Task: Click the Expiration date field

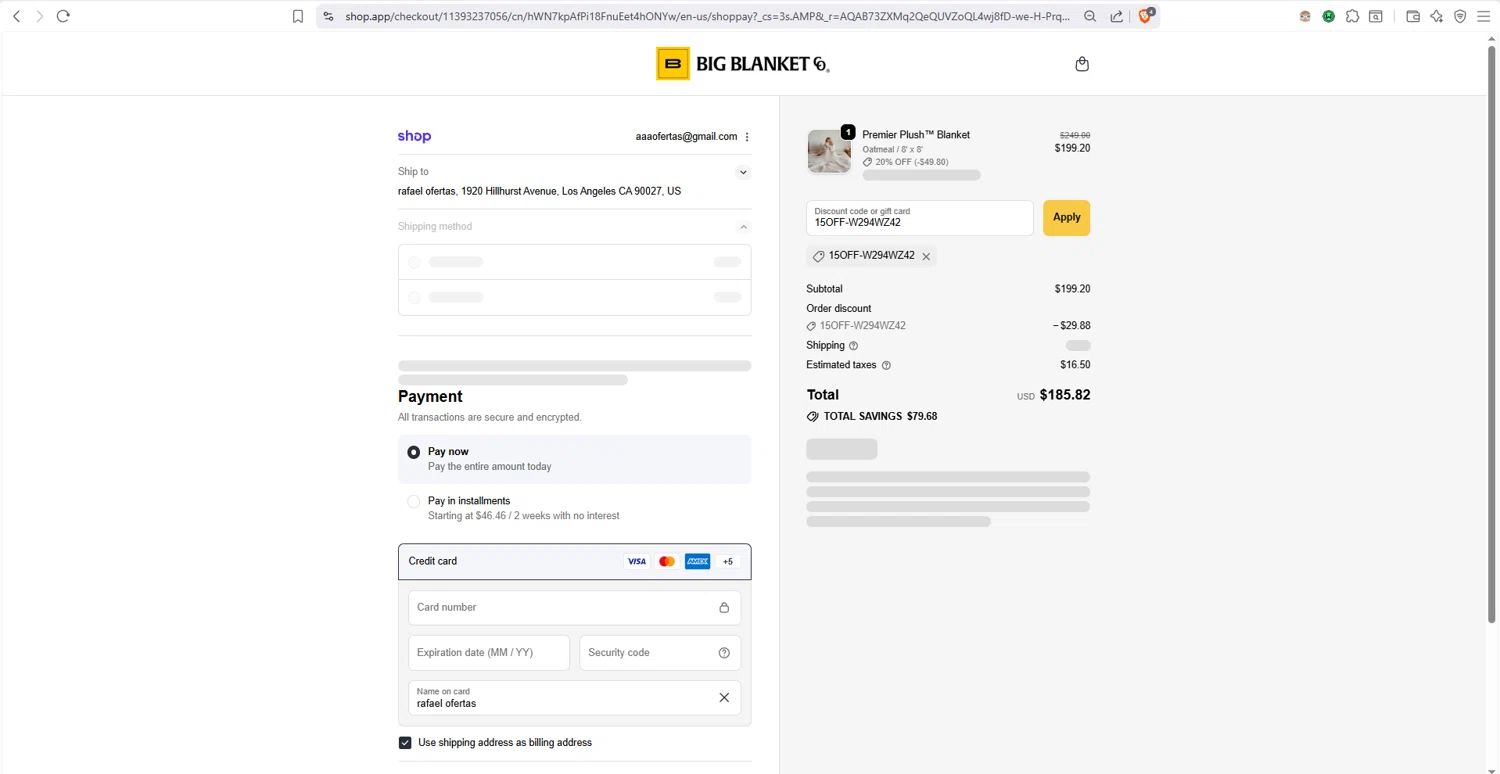Action: pos(489,653)
